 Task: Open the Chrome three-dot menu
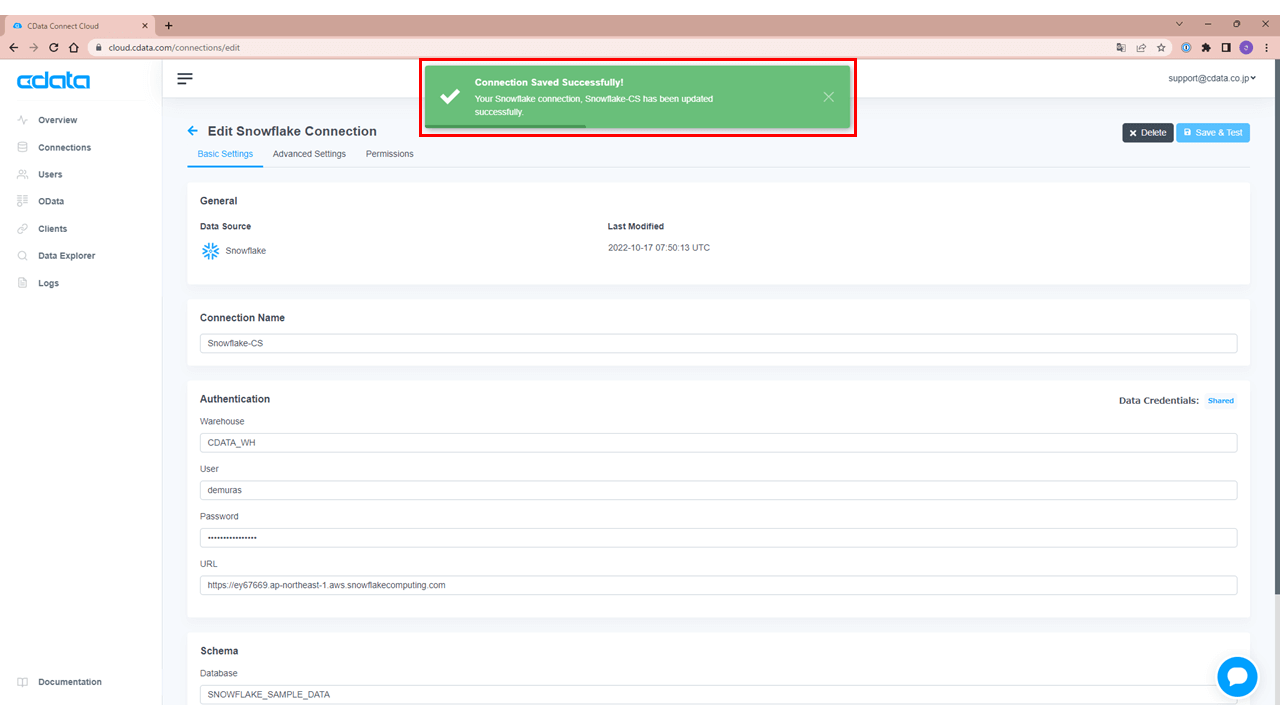(x=1266, y=47)
